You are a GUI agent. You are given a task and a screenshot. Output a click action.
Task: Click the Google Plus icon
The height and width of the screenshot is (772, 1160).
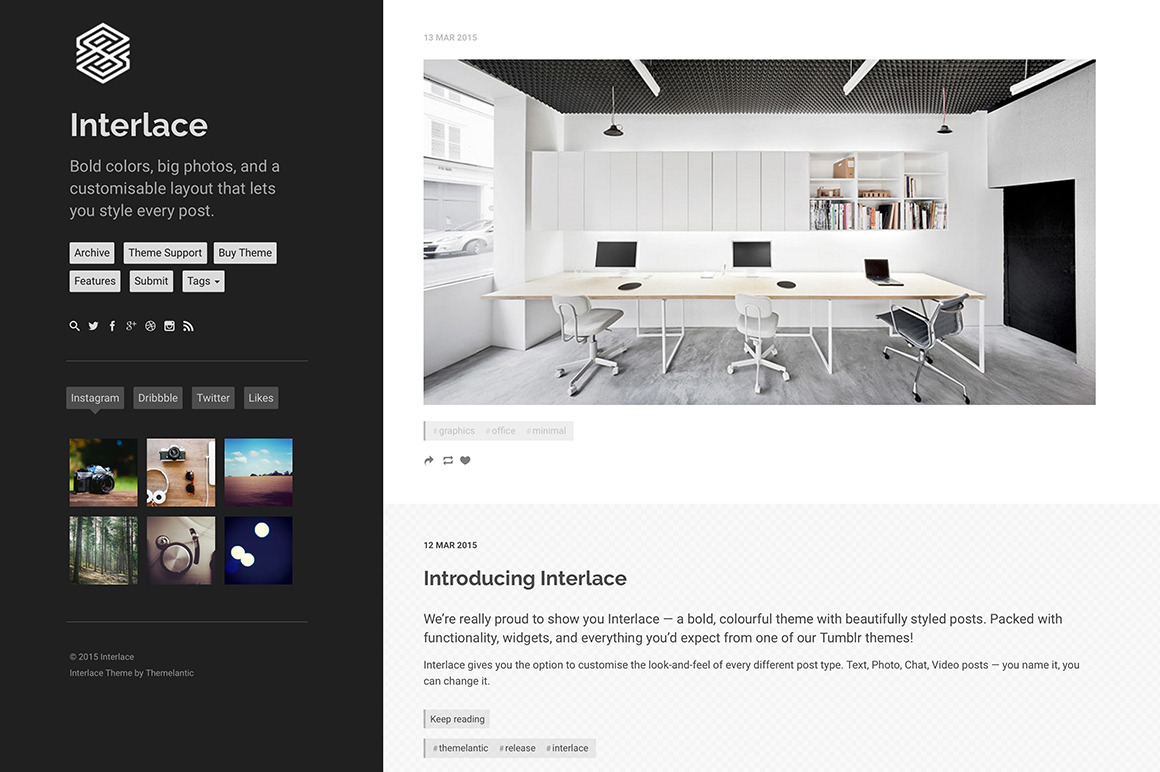coord(131,326)
